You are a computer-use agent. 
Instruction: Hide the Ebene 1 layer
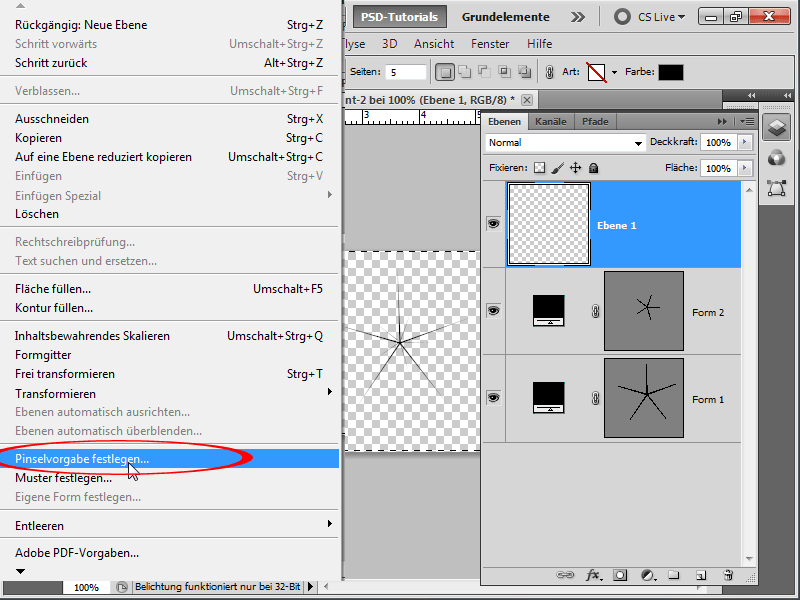pos(493,223)
